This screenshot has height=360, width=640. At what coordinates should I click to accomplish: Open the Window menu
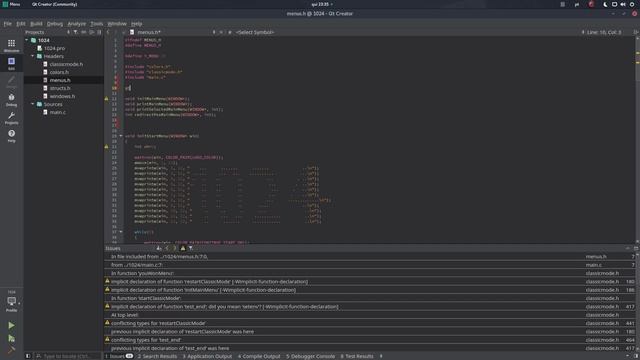pyautogui.click(x=117, y=24)
